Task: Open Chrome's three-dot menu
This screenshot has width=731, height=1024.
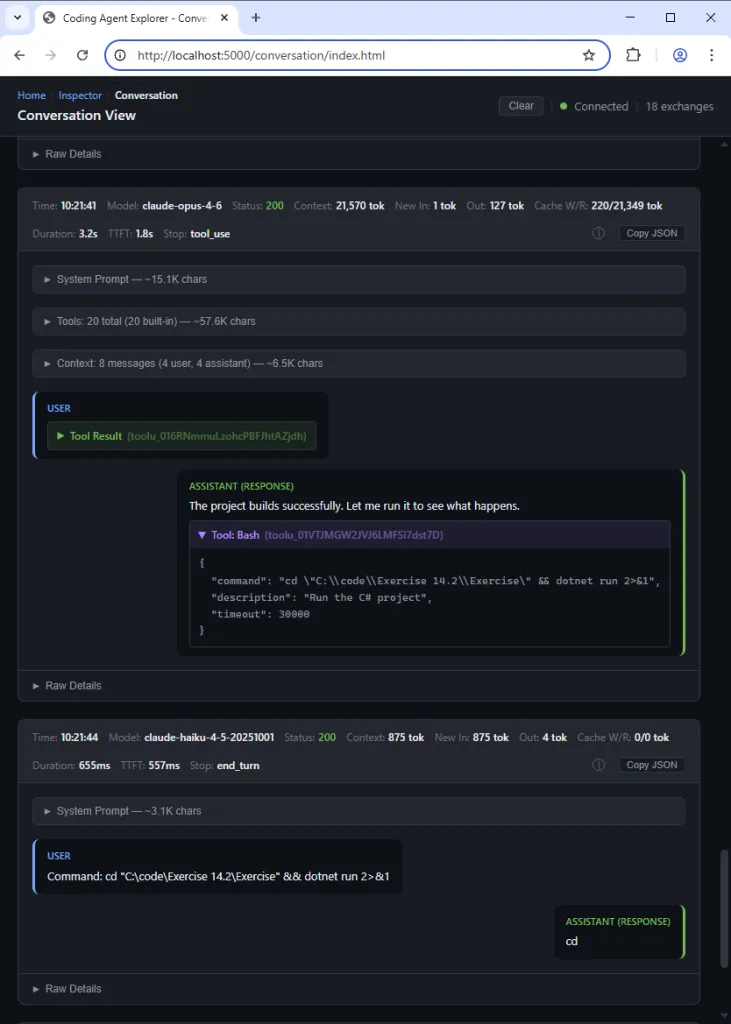Action: click(x=711, y=56)
